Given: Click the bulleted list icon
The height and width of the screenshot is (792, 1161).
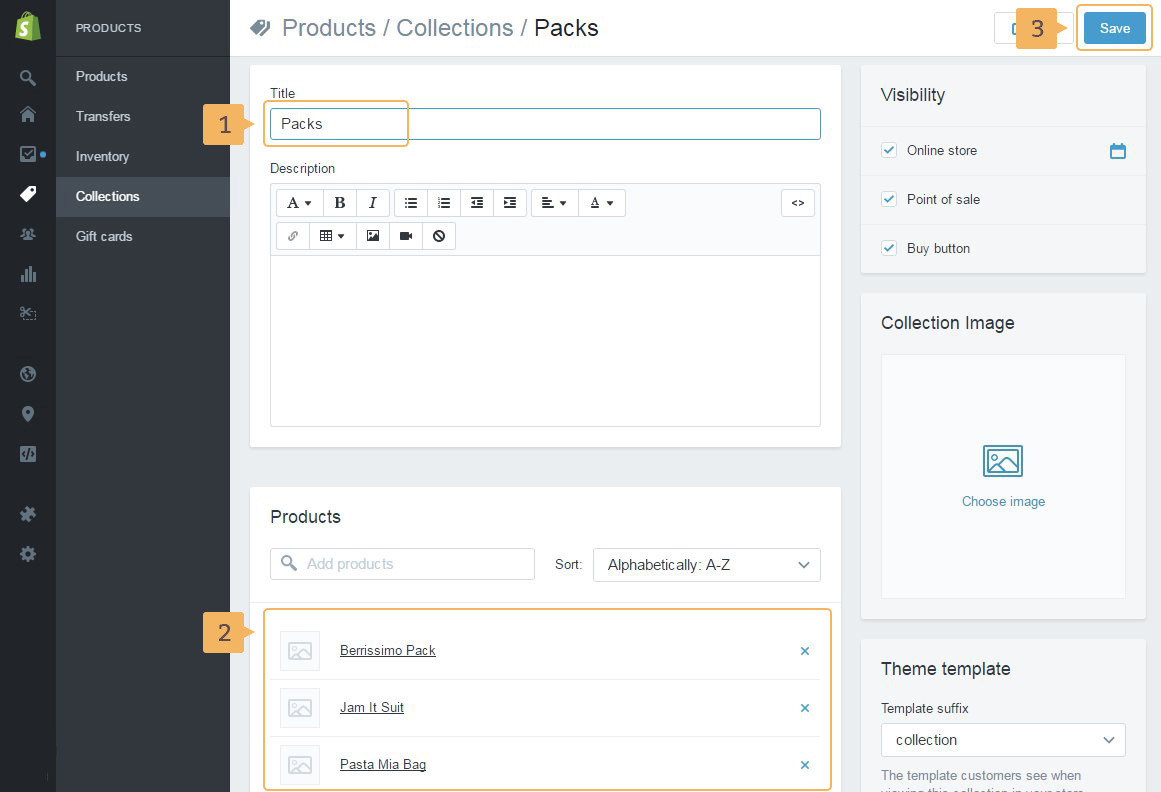Looking at the screenshot, I should coord(411,203).
